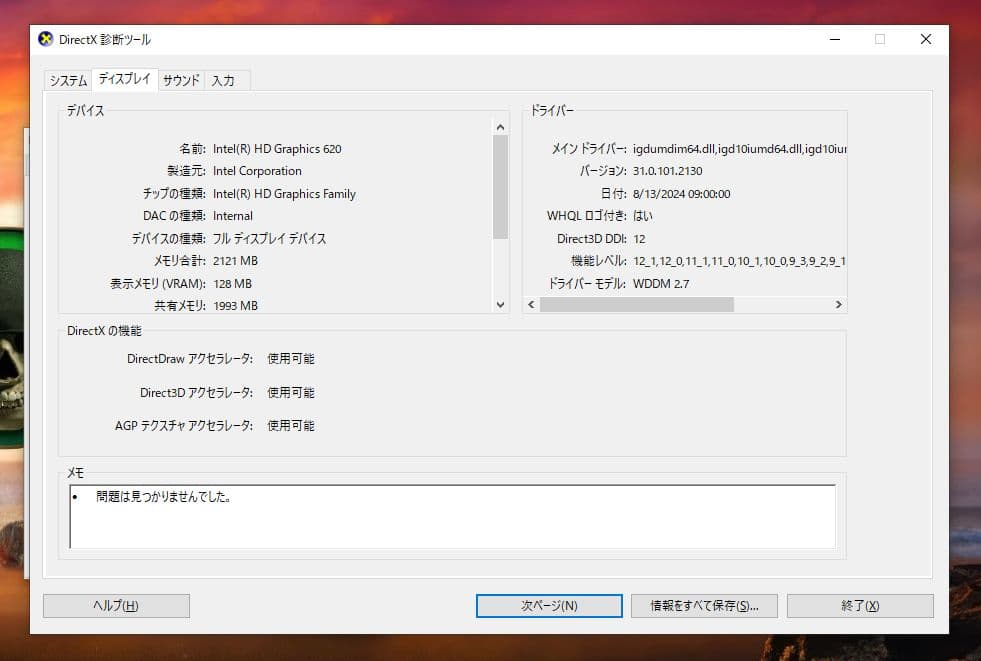Click the left arrow of the driver scrollbar
The image size is (981, 661).
[x=530, y=304]
